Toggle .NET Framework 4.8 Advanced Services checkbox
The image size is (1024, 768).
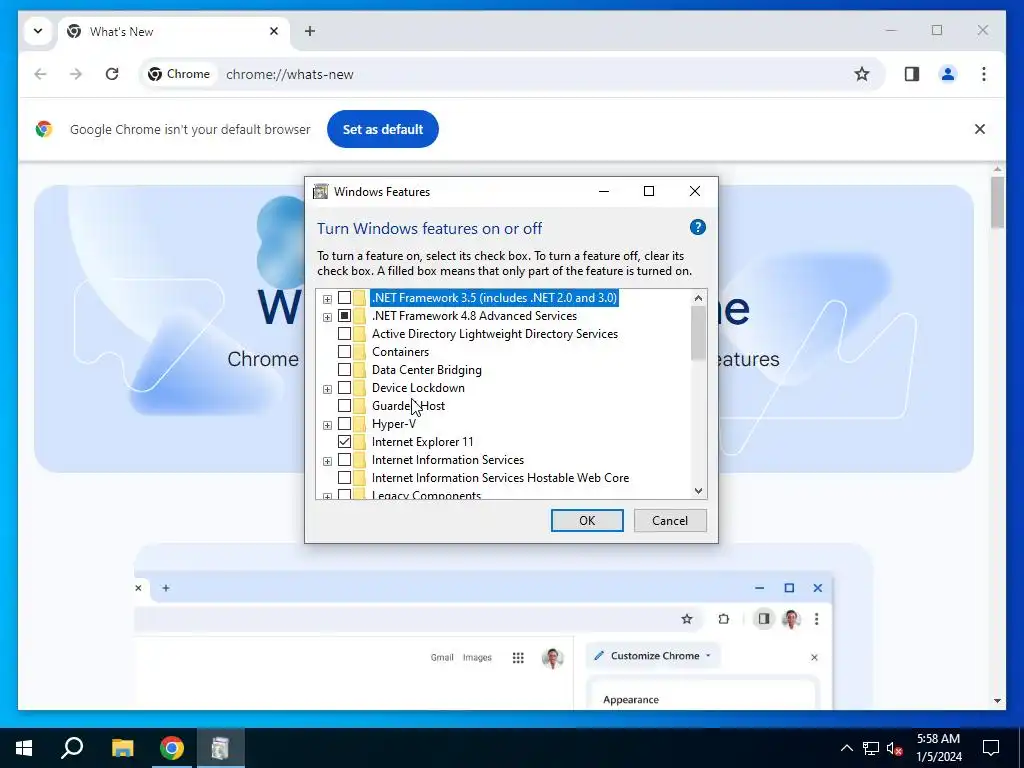tap(344, 316)
